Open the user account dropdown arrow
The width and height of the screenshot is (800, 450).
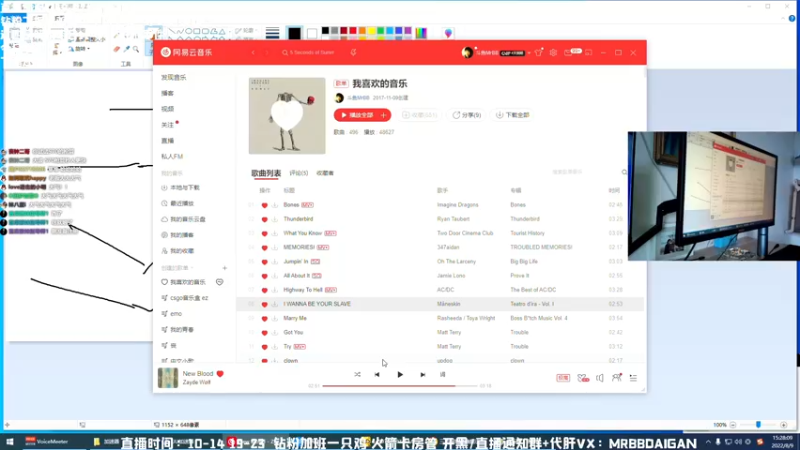tap(529, 53)
